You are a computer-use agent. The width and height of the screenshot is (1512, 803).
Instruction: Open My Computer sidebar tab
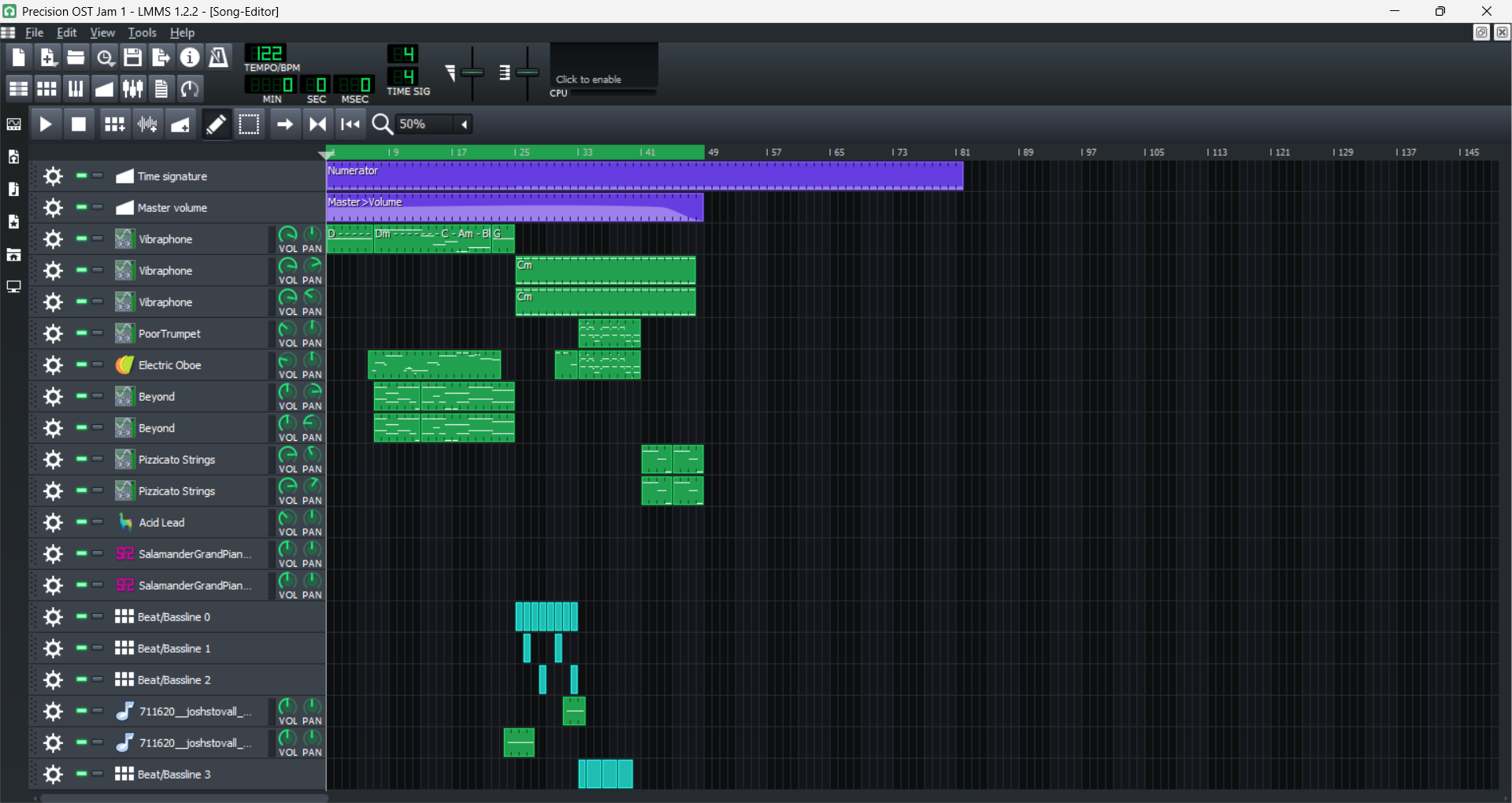[x=13, y=287]
